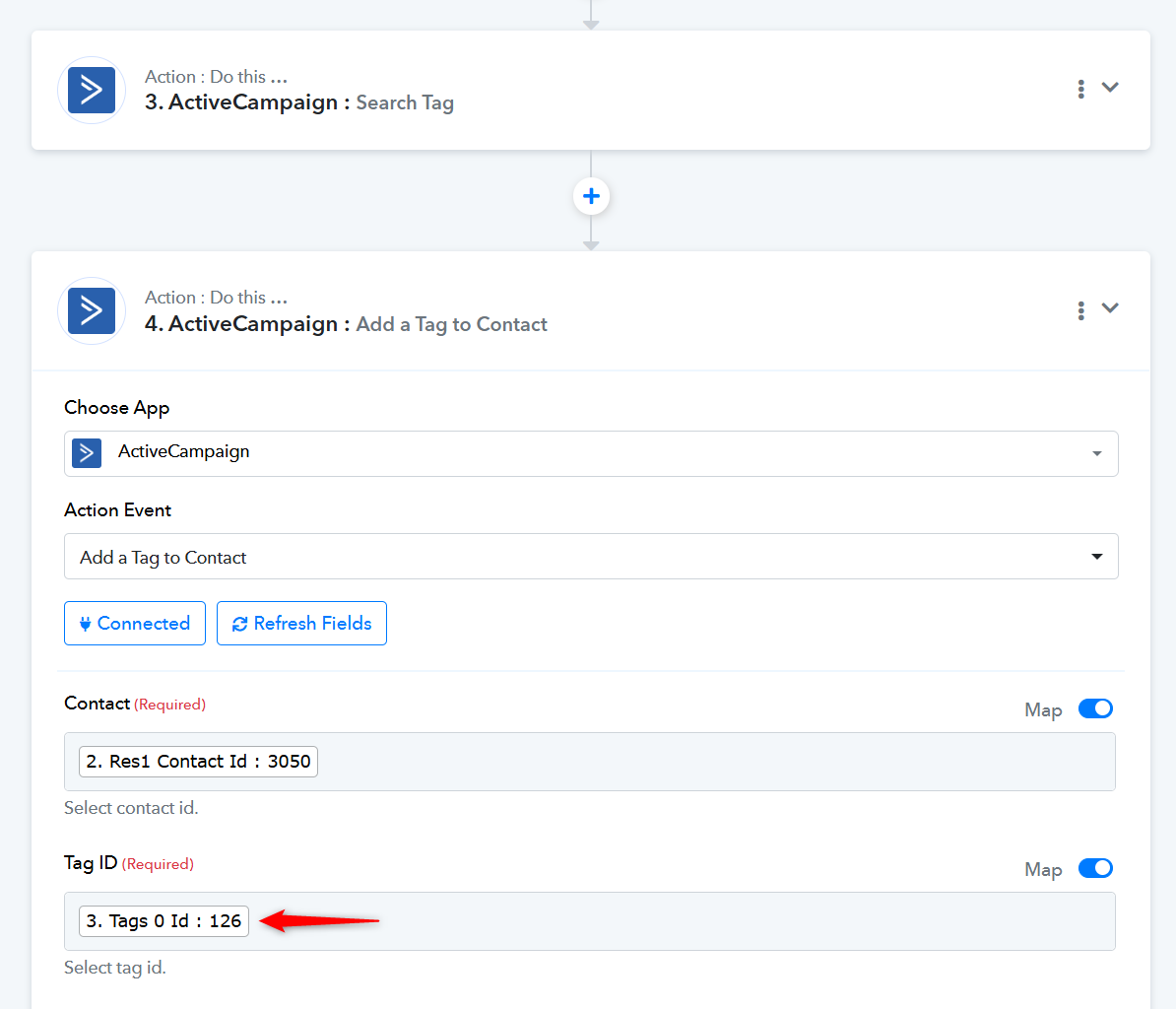Viewport: 1176px width, 1009px height.
Task: Click the Contact mapped field box
Action: point(590,762)
